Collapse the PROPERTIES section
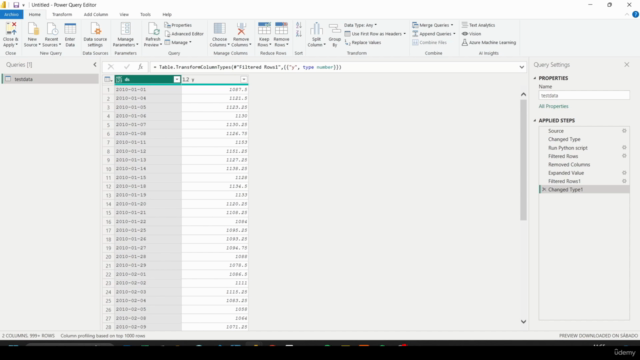 [535, 78]
